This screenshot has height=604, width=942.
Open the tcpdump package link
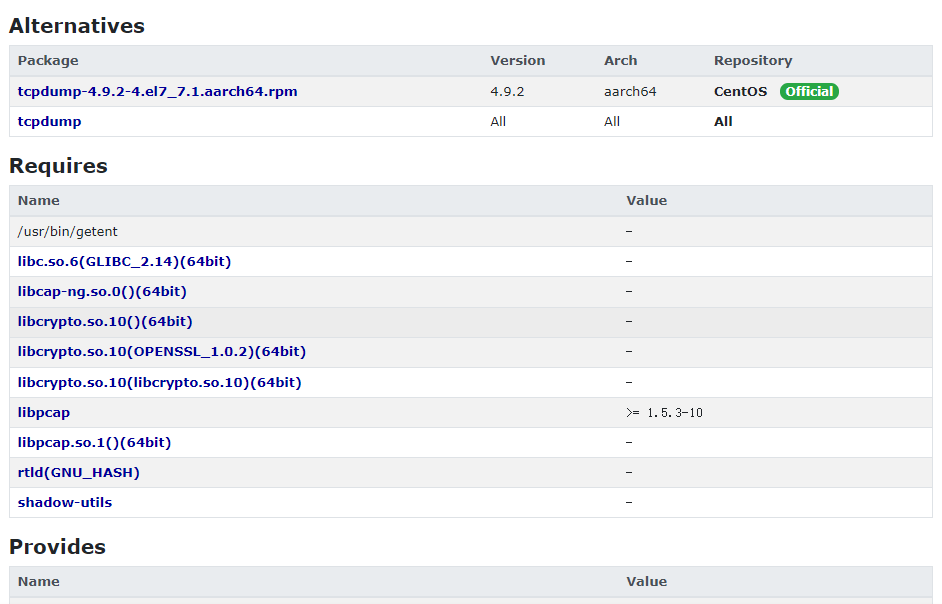pyautogui.click(x=49, y=121)
